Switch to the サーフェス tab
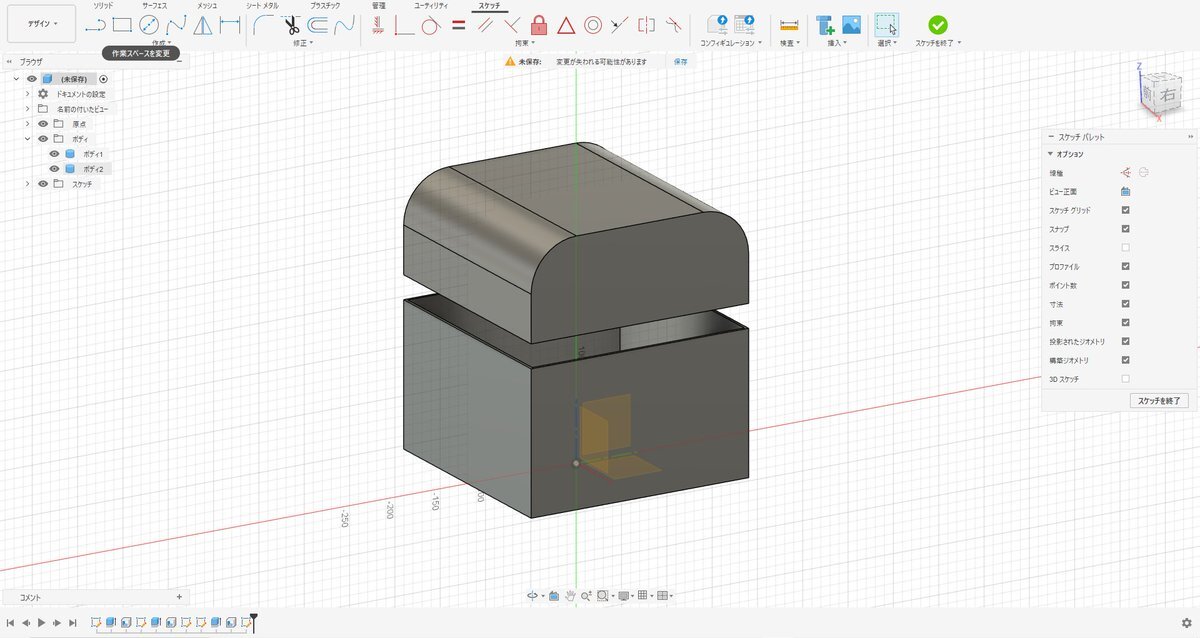The width and height of the screenshot is (1200, 638). (x=154, y=6)
